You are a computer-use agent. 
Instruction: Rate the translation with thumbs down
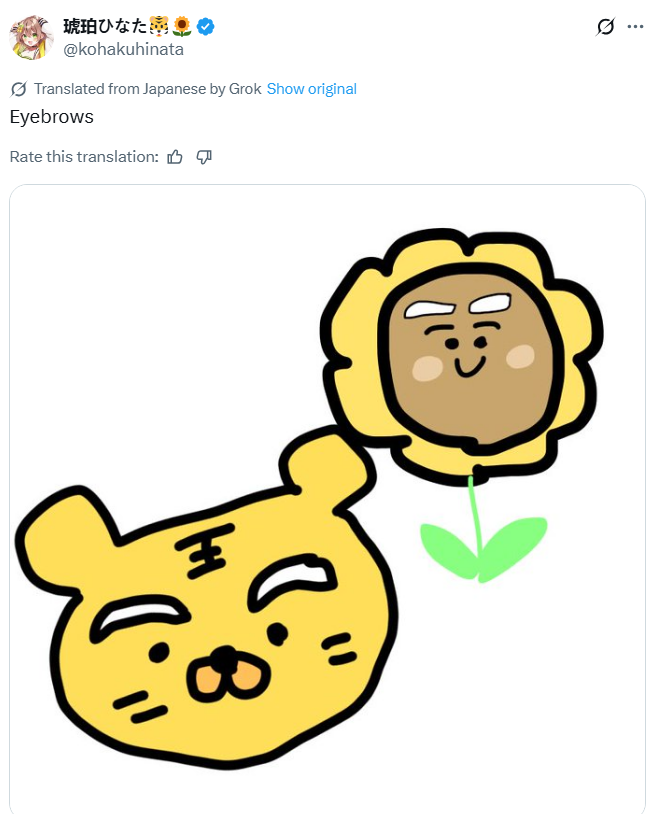pos(204,157)
